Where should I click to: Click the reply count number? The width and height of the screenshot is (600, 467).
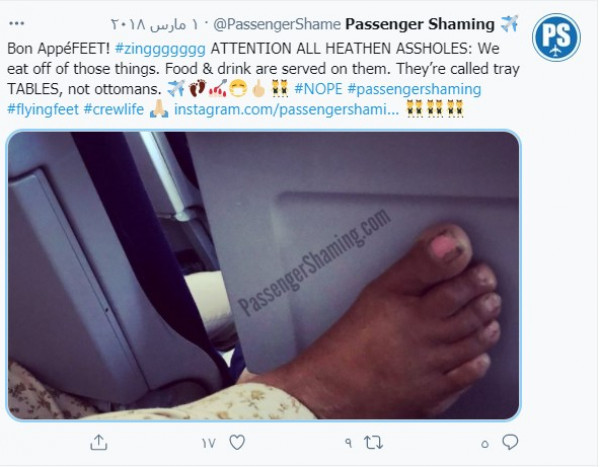tap(485, 444)
